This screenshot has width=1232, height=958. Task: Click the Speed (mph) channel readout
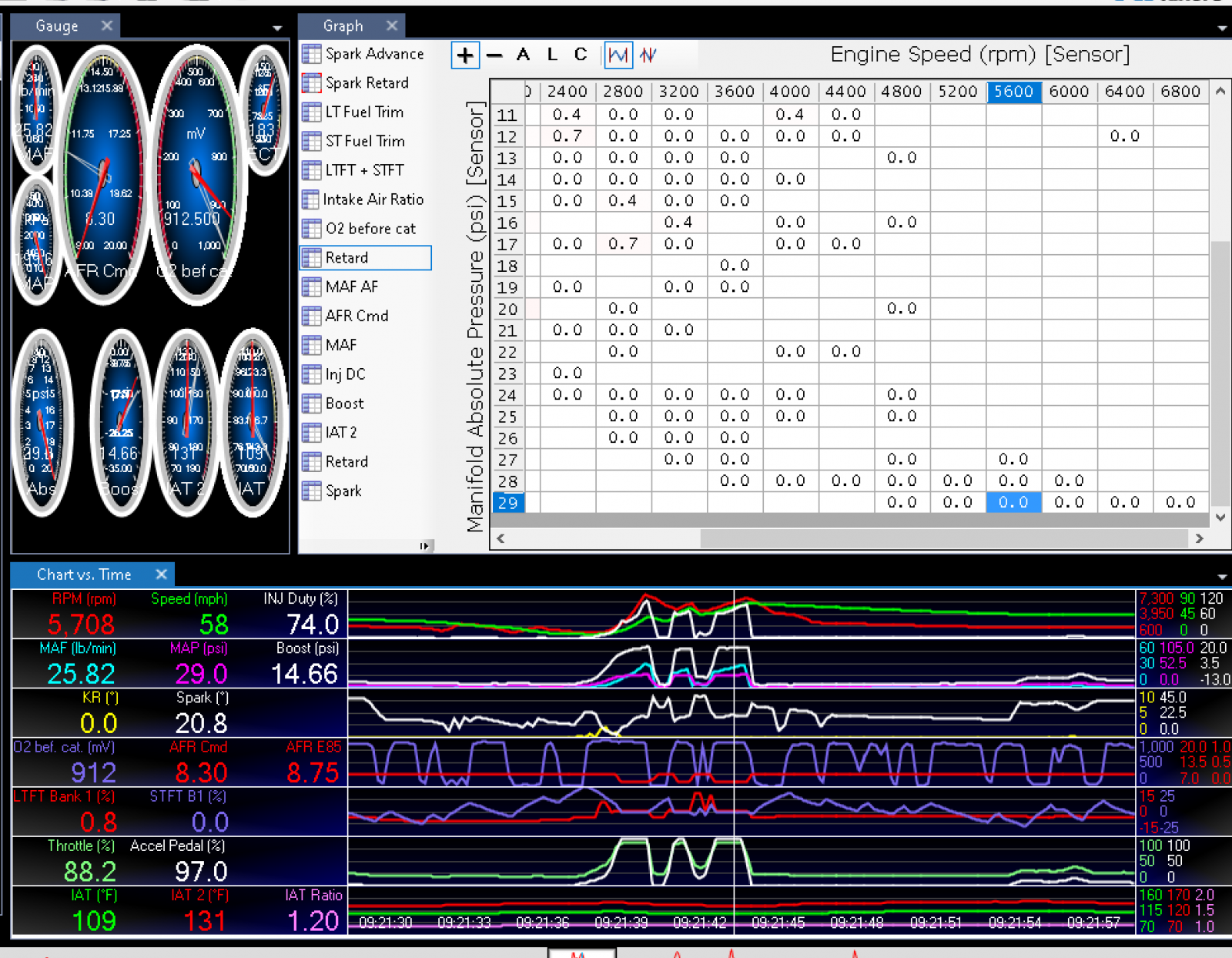point(189,614)
